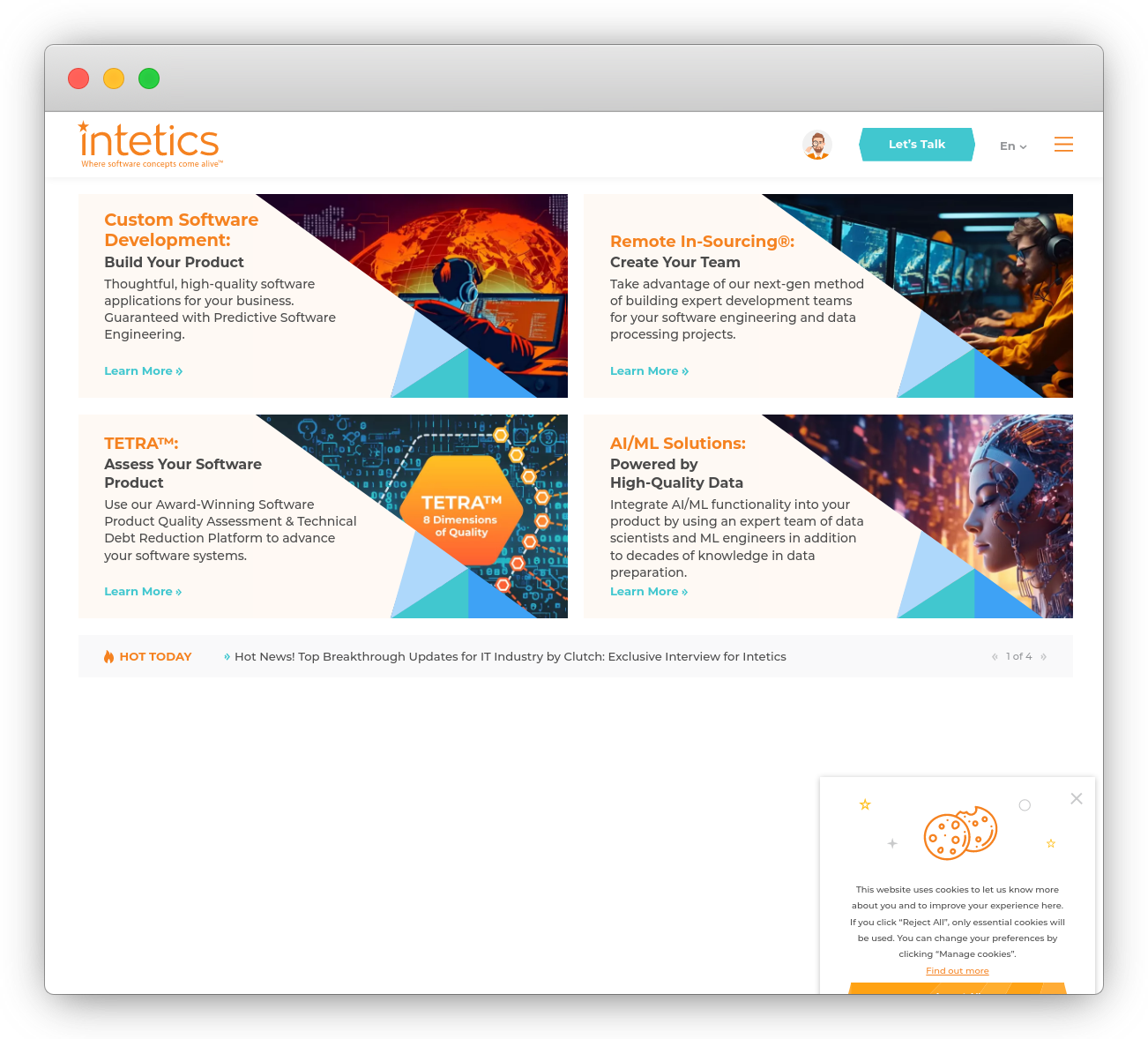1148x1039 pixels.
Task: Click the AI/ML Solutions heading
Action: click(x=678, y=444)
